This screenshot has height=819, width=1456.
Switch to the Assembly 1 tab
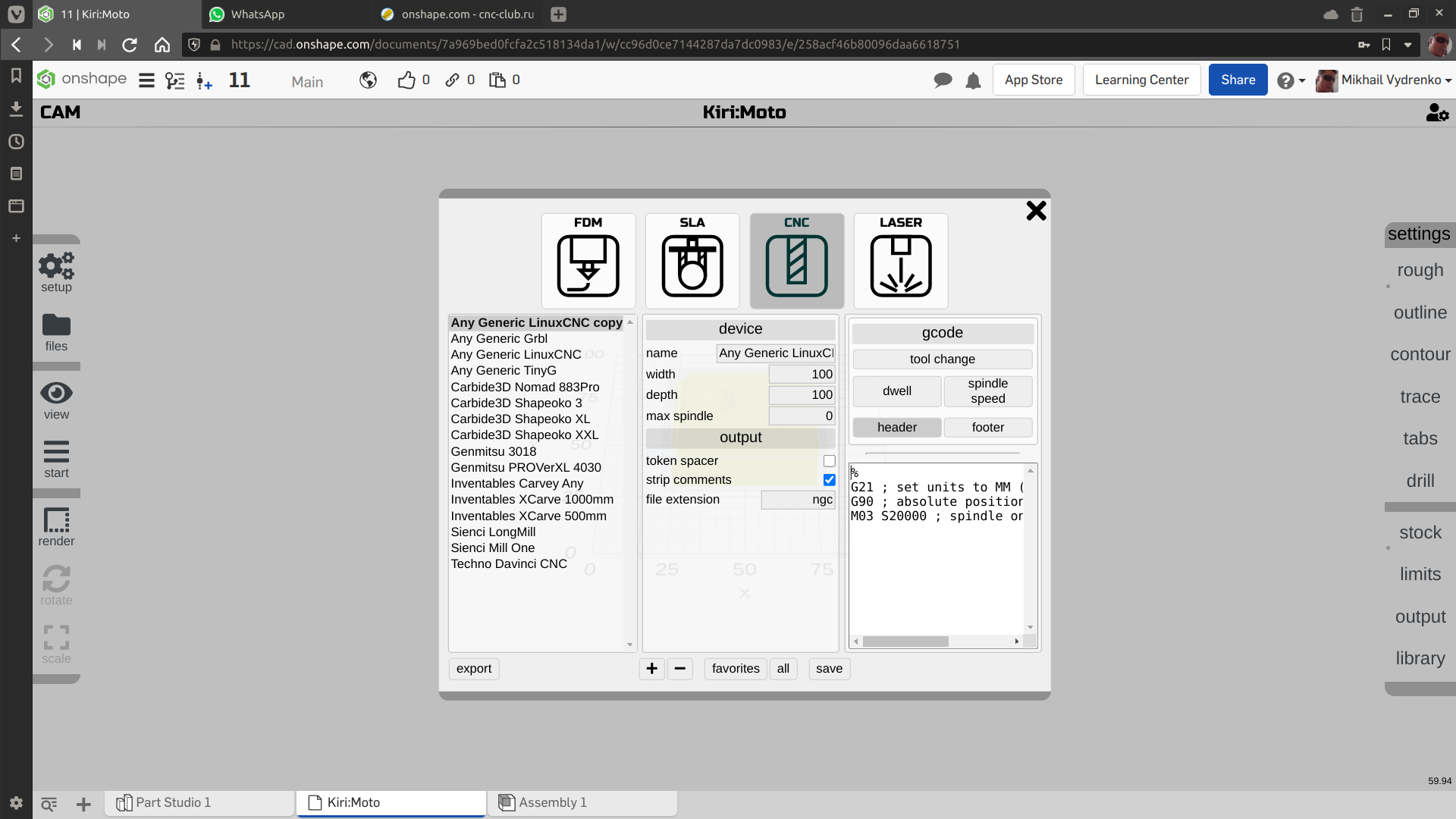[x=552, y=802]
